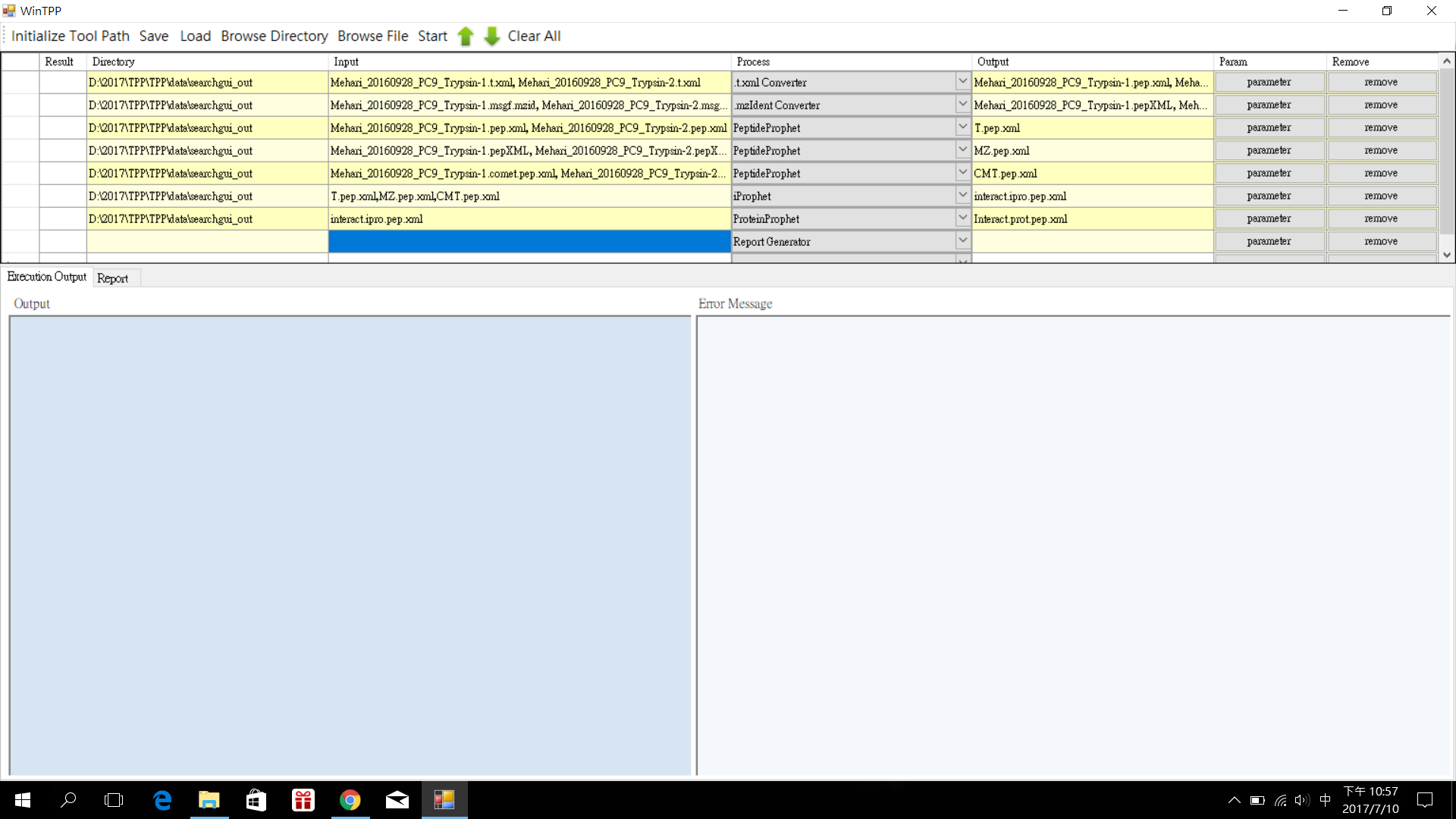Open the Mail app in the taskbar
This screenshot has width=1456, height=819.
(x=397, y=800)
